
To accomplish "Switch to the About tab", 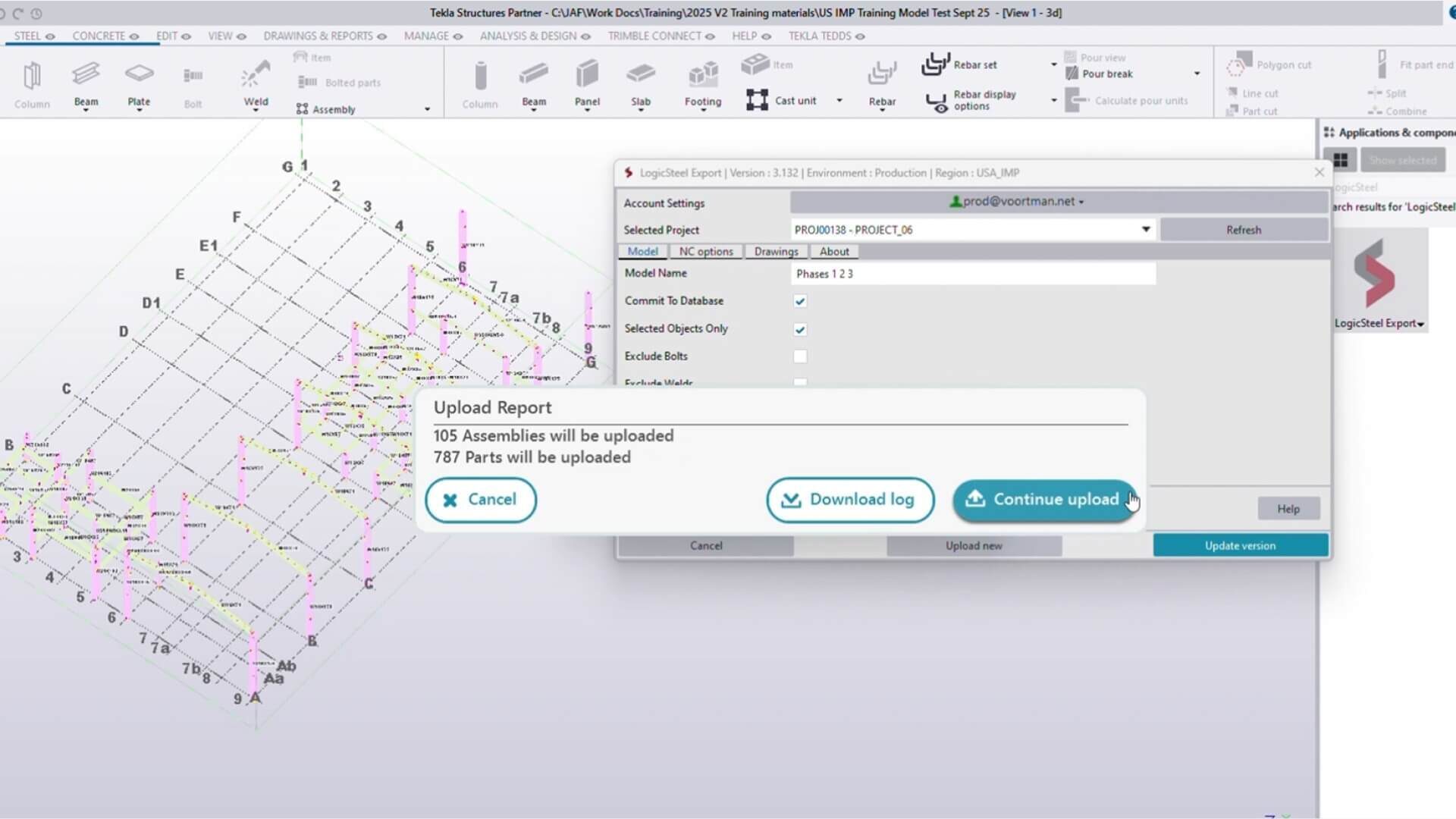I will pos(834,252).
